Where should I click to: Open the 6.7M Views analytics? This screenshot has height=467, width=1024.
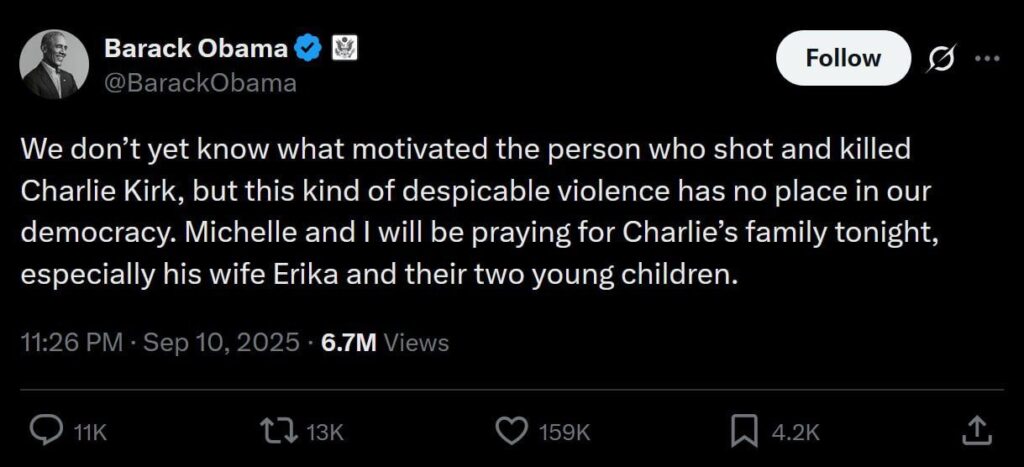(x=384, y=342)
